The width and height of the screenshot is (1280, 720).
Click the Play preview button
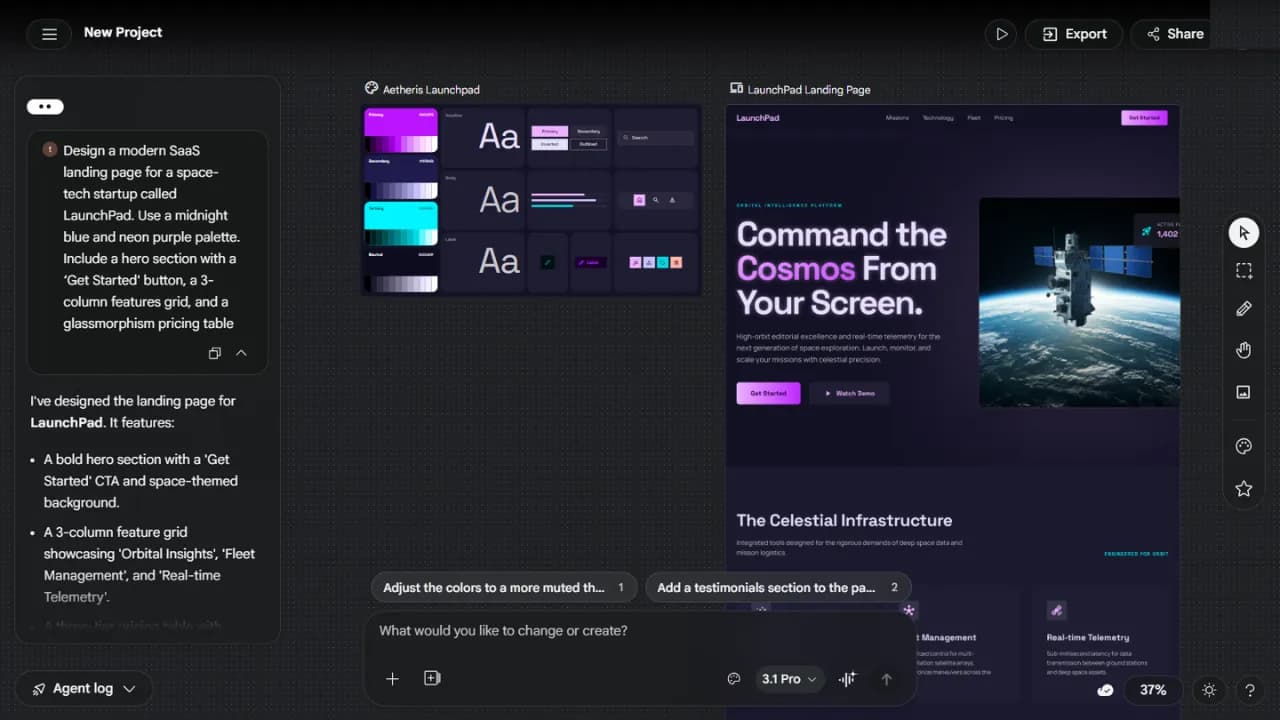tap(1000, 34)
